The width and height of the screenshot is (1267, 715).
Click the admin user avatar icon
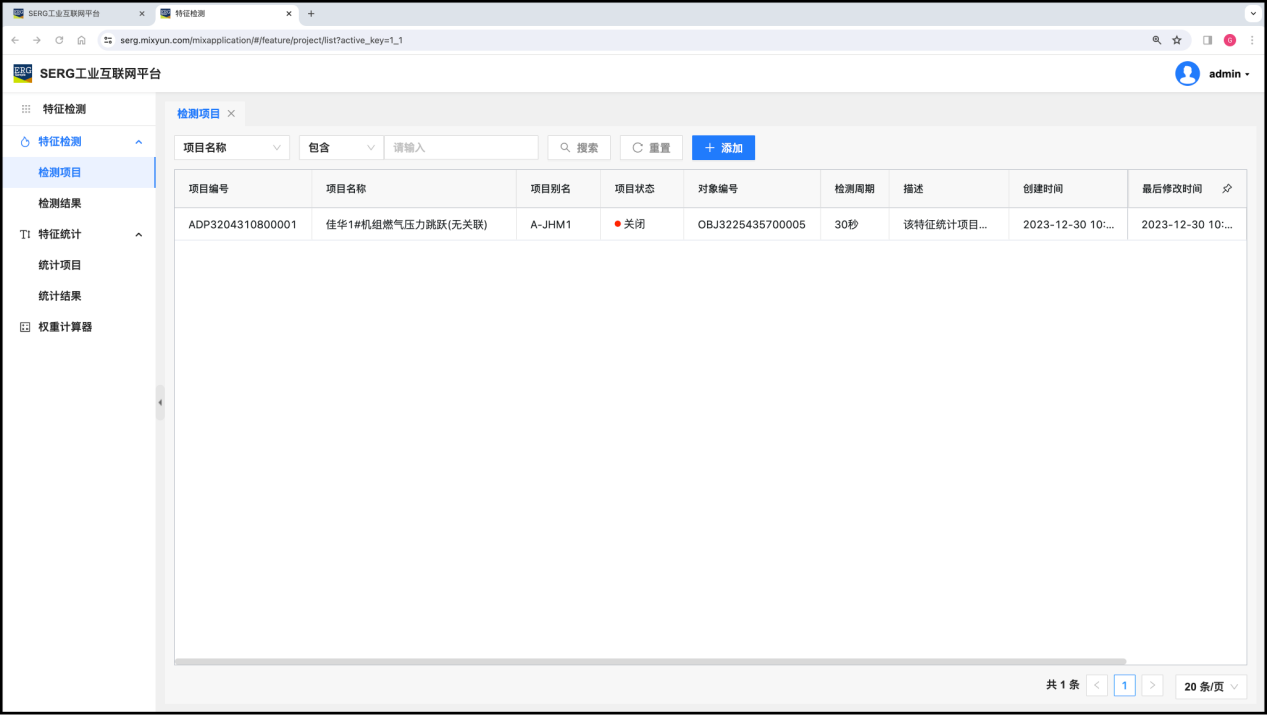1187,74
